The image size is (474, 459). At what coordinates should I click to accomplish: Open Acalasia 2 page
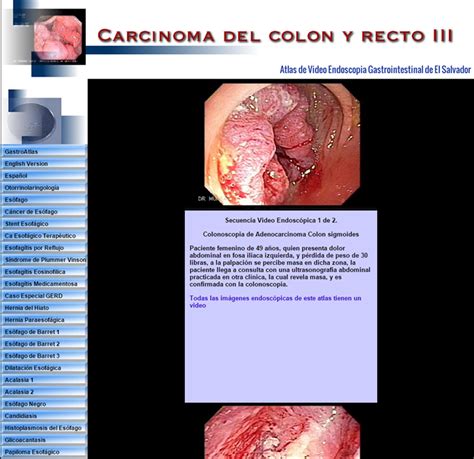(44, 391)
